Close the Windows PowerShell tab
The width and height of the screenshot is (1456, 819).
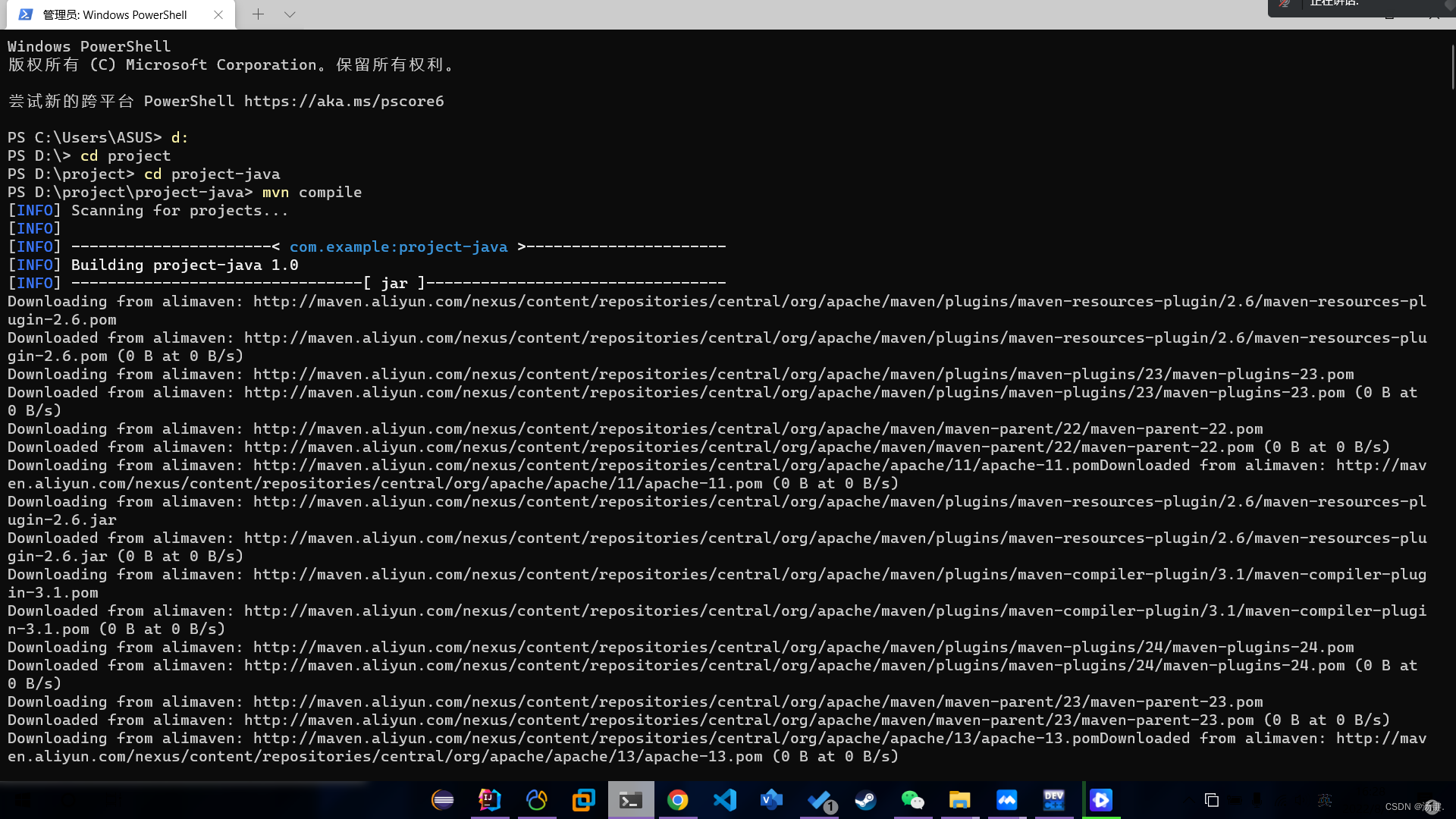coord(218,14)
